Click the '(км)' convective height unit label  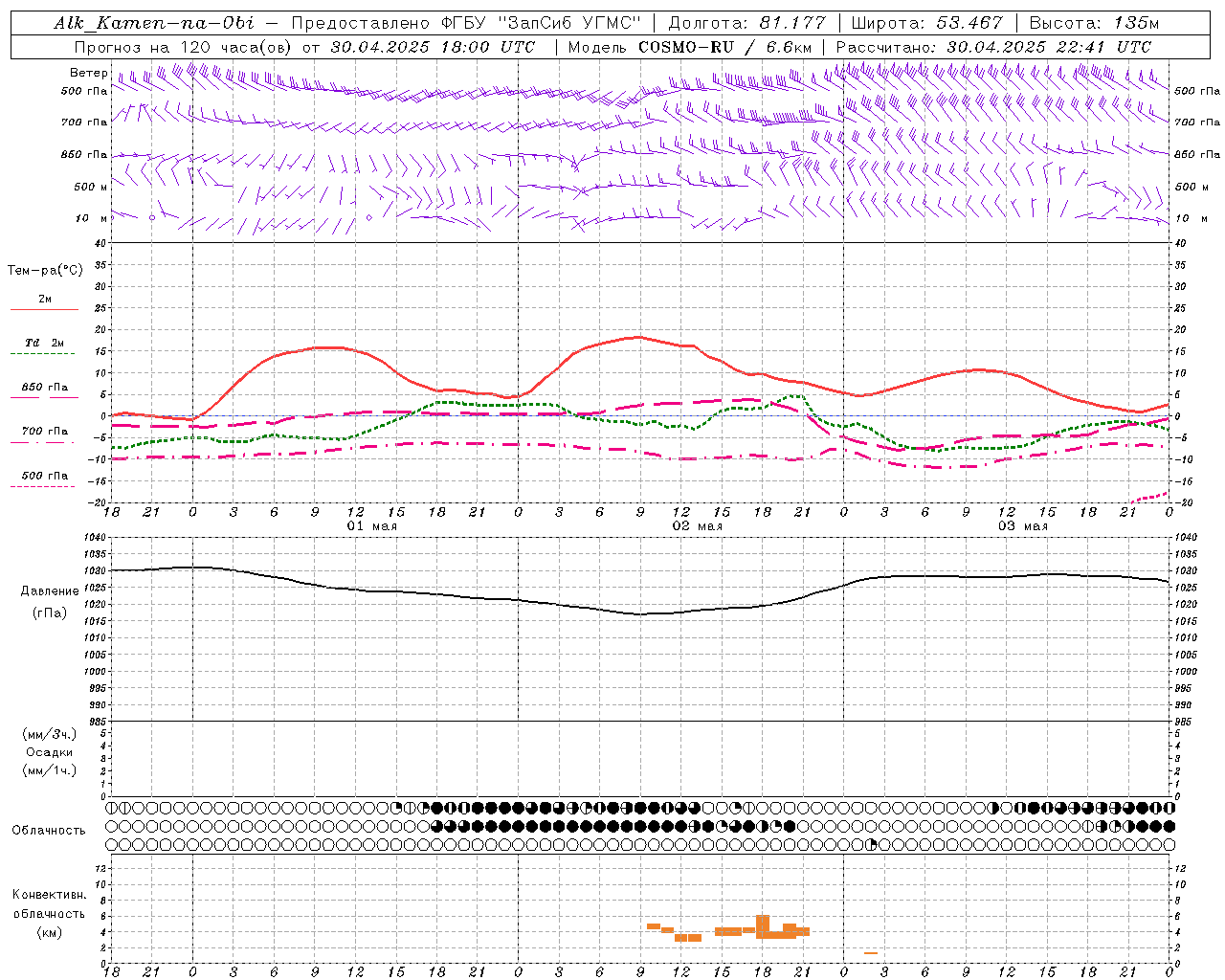tap(50, 932)
